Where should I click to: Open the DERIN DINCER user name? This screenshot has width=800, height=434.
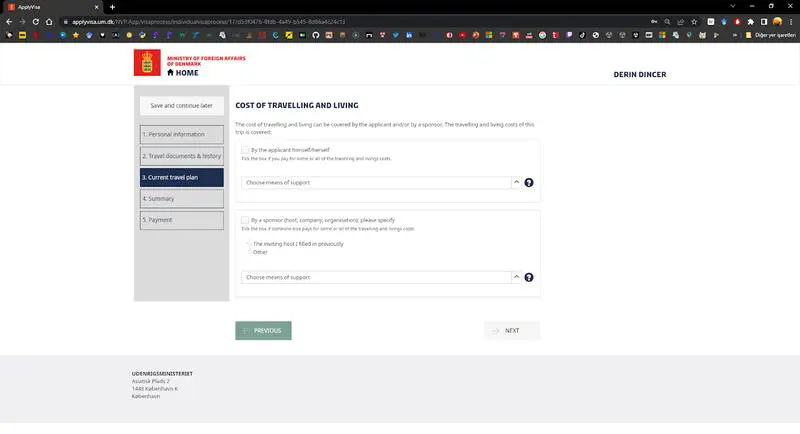coord(640,74)
